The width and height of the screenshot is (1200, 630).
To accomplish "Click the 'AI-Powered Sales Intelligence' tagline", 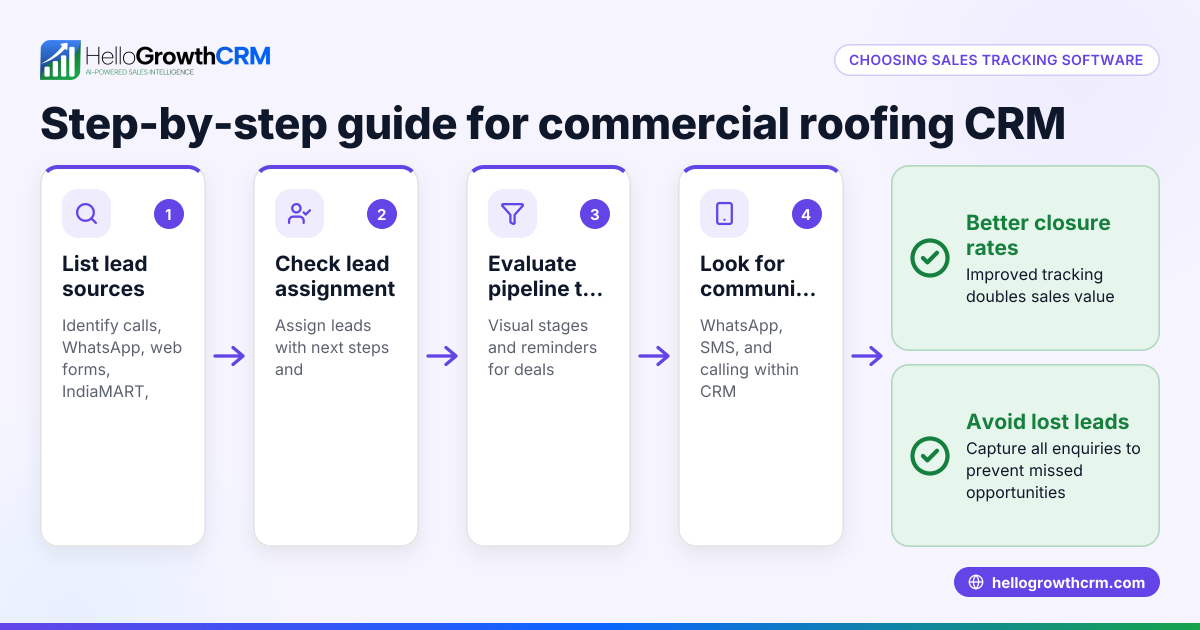I will tap(140, 73).
